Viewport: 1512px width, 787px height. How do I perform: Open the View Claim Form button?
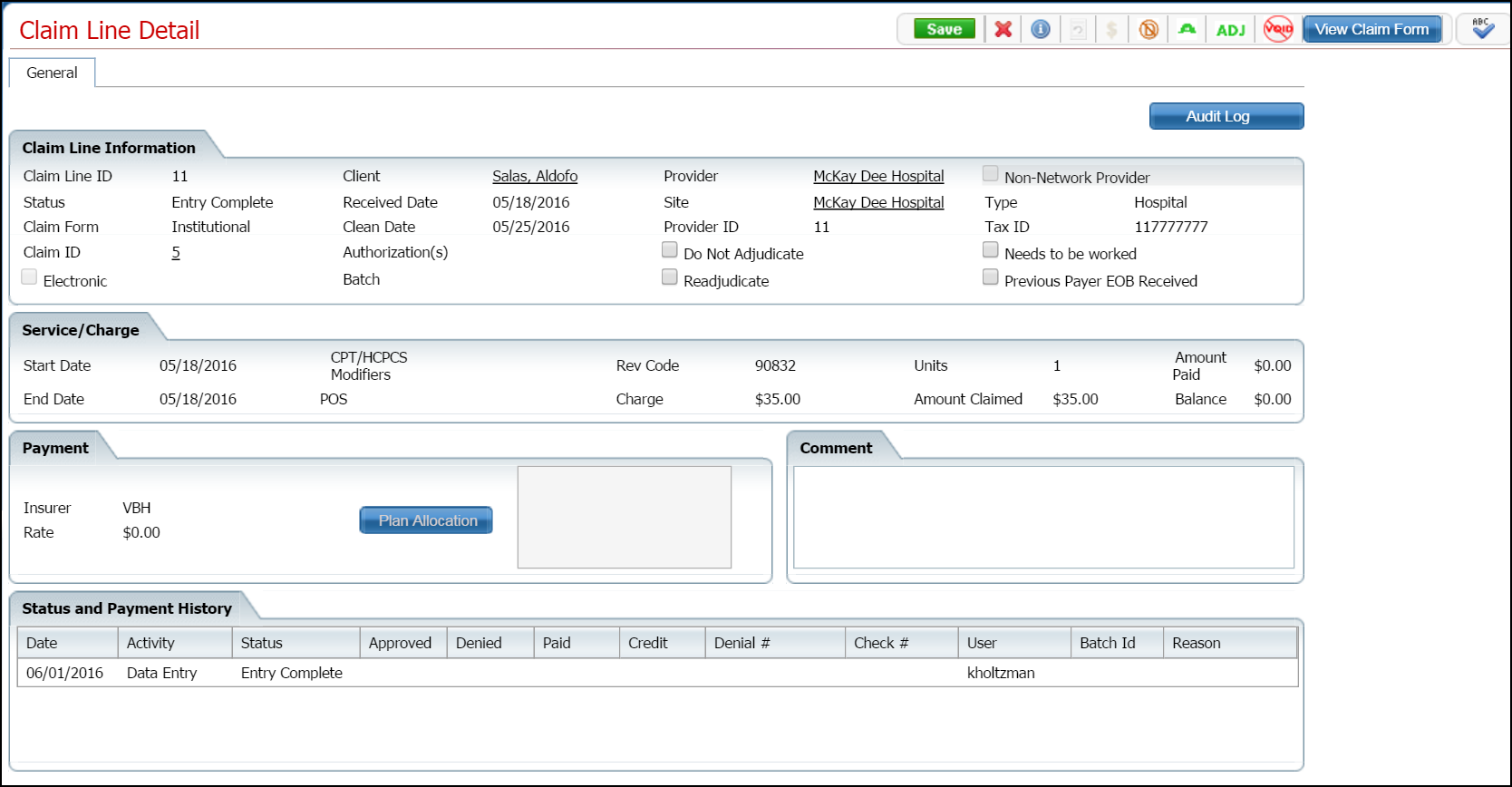(1371, 29)
